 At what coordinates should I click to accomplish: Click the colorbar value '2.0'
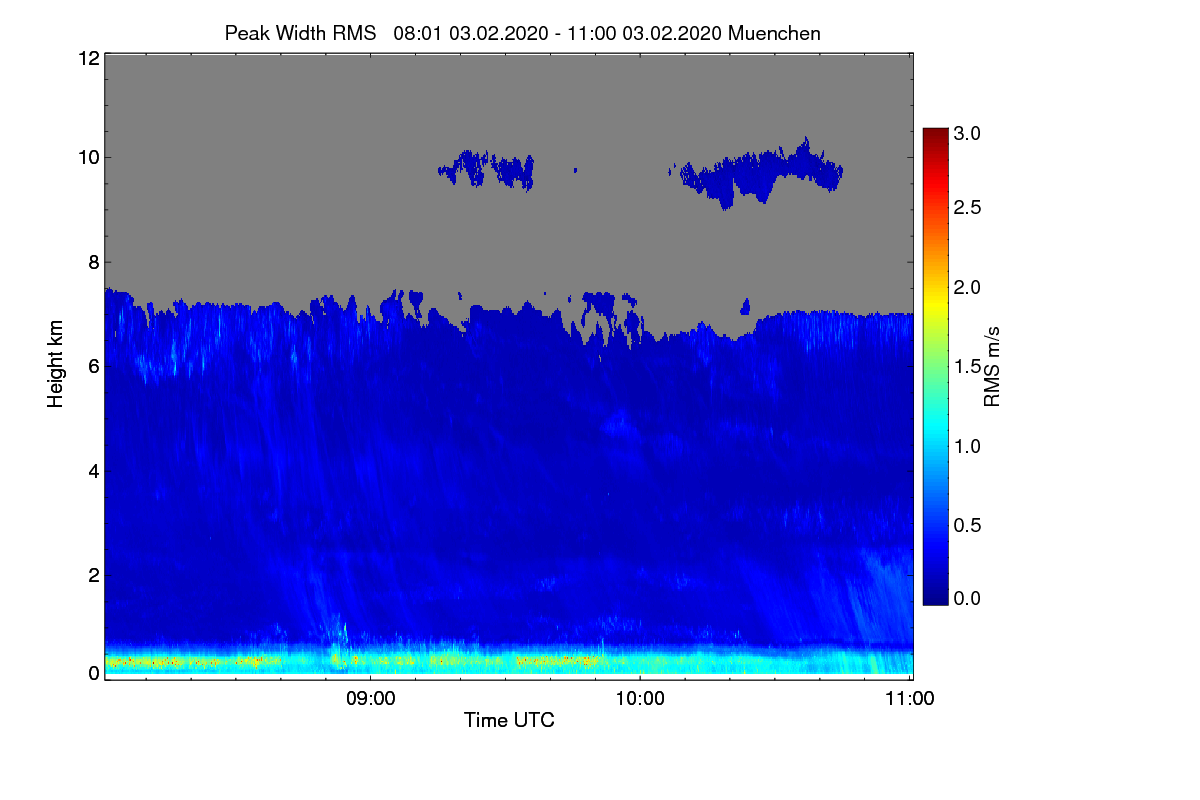[x=966, y=288]
